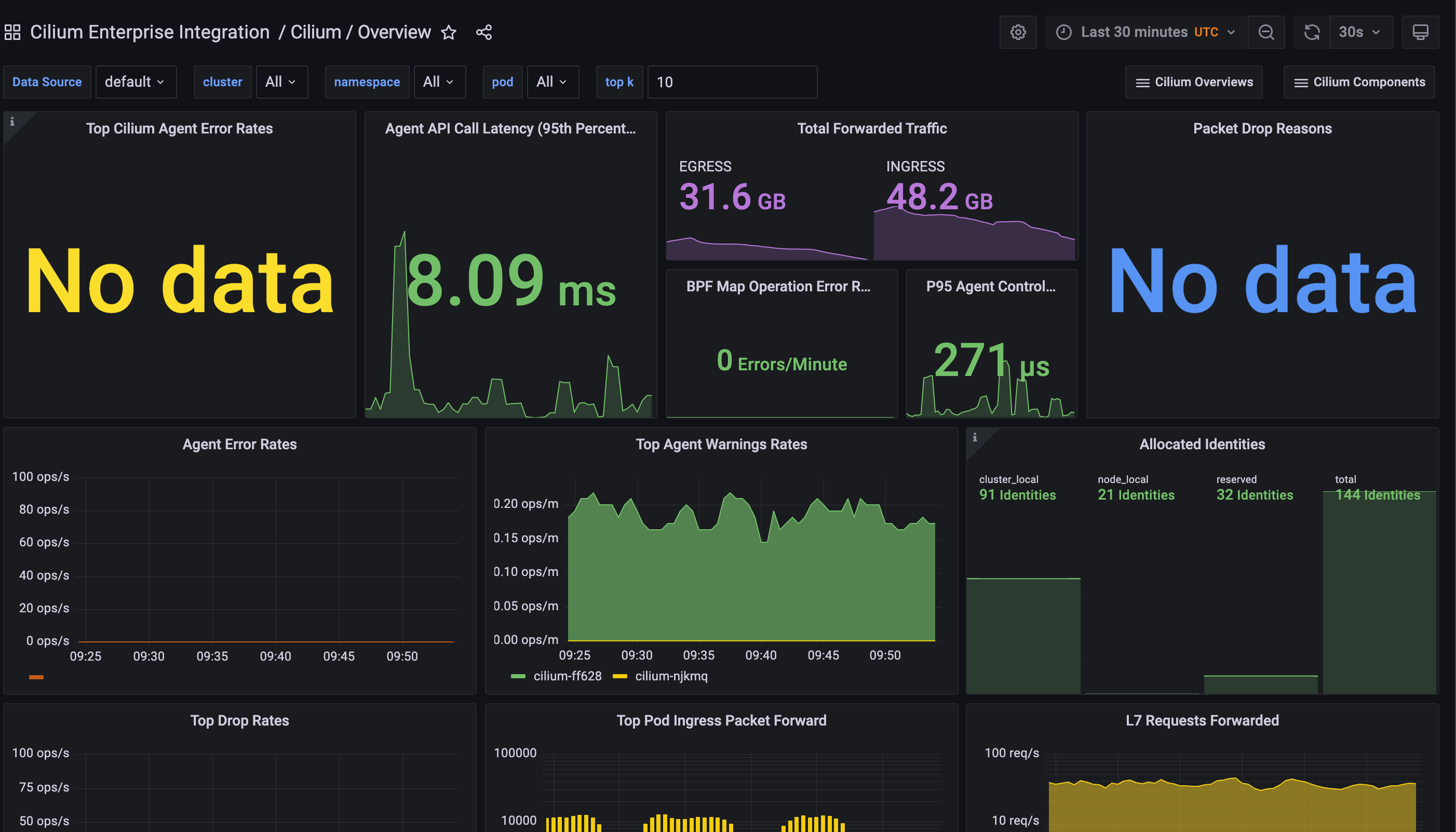The height and width of the screenshot is (832, 1456).
Task: Edit the top k value field
Action: (x=732, y=82)
